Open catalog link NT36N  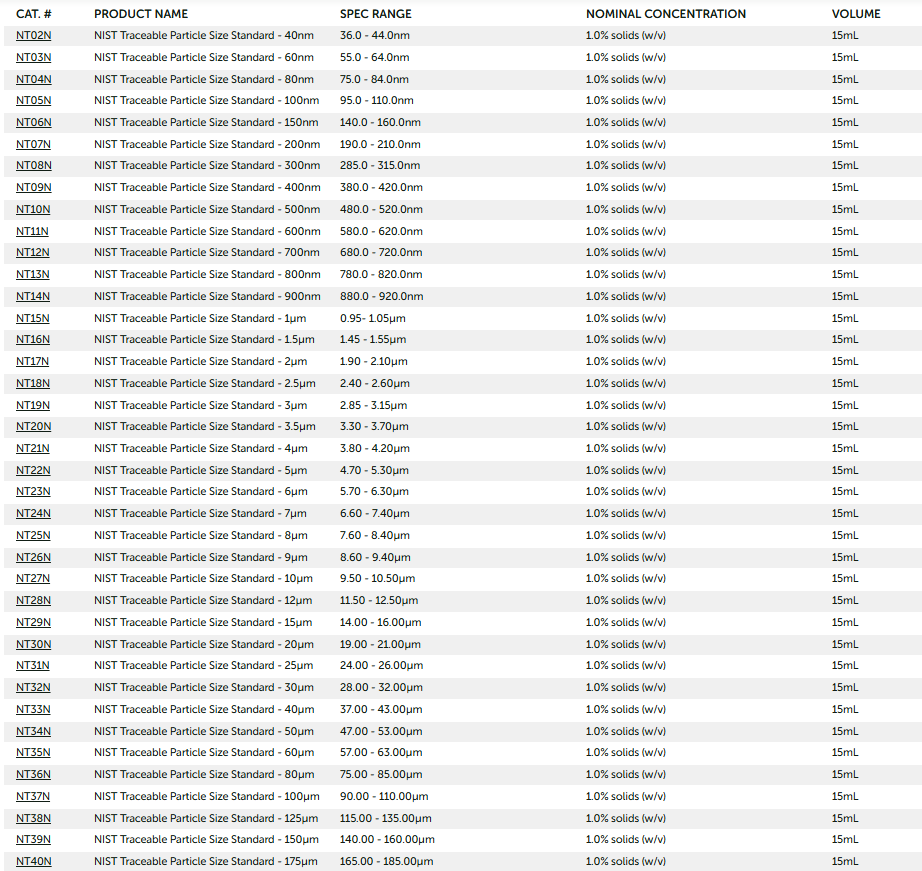(34, 775)
